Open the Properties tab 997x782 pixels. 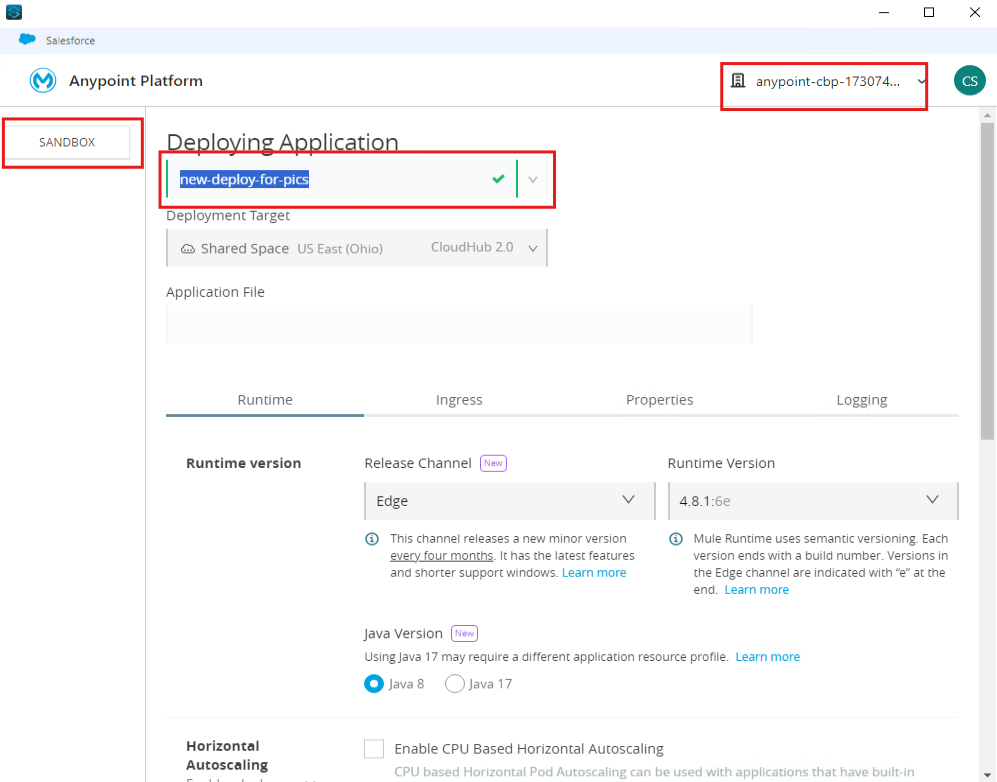(659, 399)
